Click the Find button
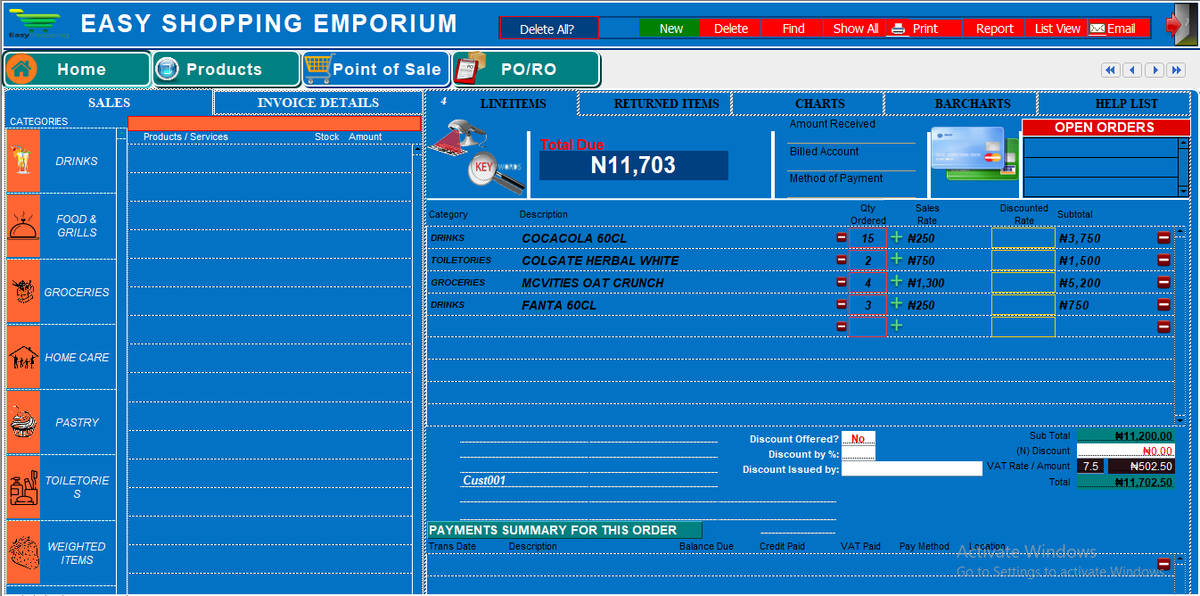The width and height of the screenshot is (1200, 596). pyautogui.click(x=794, y=28)
